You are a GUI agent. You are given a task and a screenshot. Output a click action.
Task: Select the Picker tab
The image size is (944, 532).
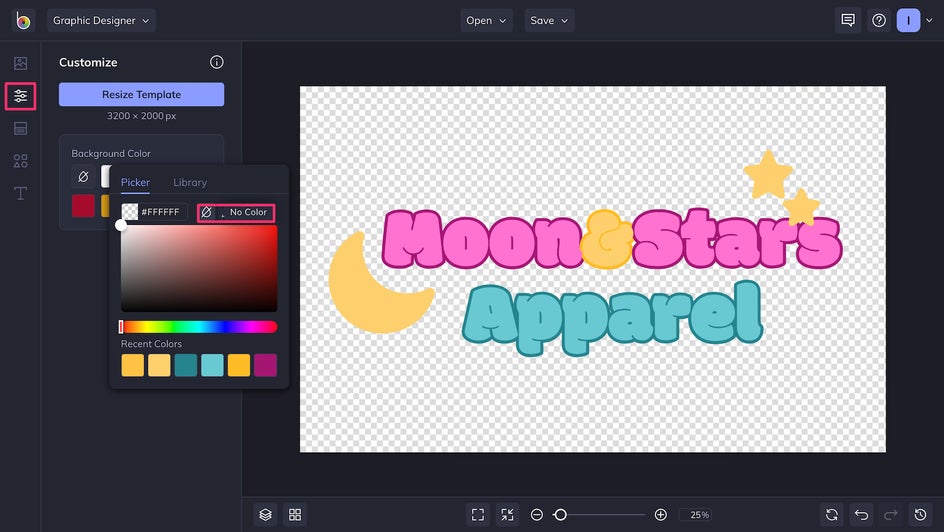coord(135,182)
